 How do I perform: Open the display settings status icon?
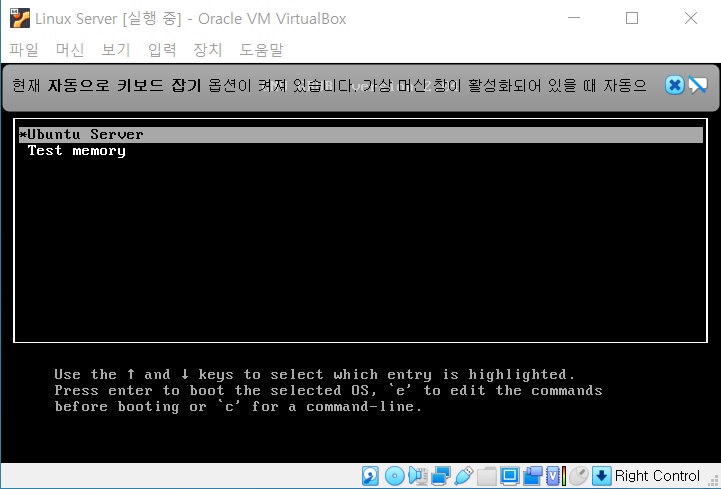[x=509, y=476]
